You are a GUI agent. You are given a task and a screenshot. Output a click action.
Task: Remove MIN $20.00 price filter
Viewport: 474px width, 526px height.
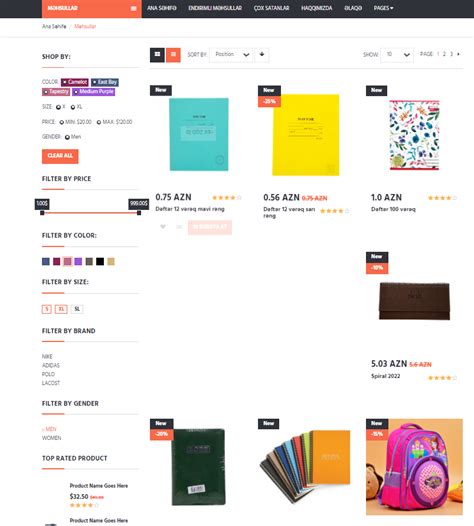click(x=62, y=122)
